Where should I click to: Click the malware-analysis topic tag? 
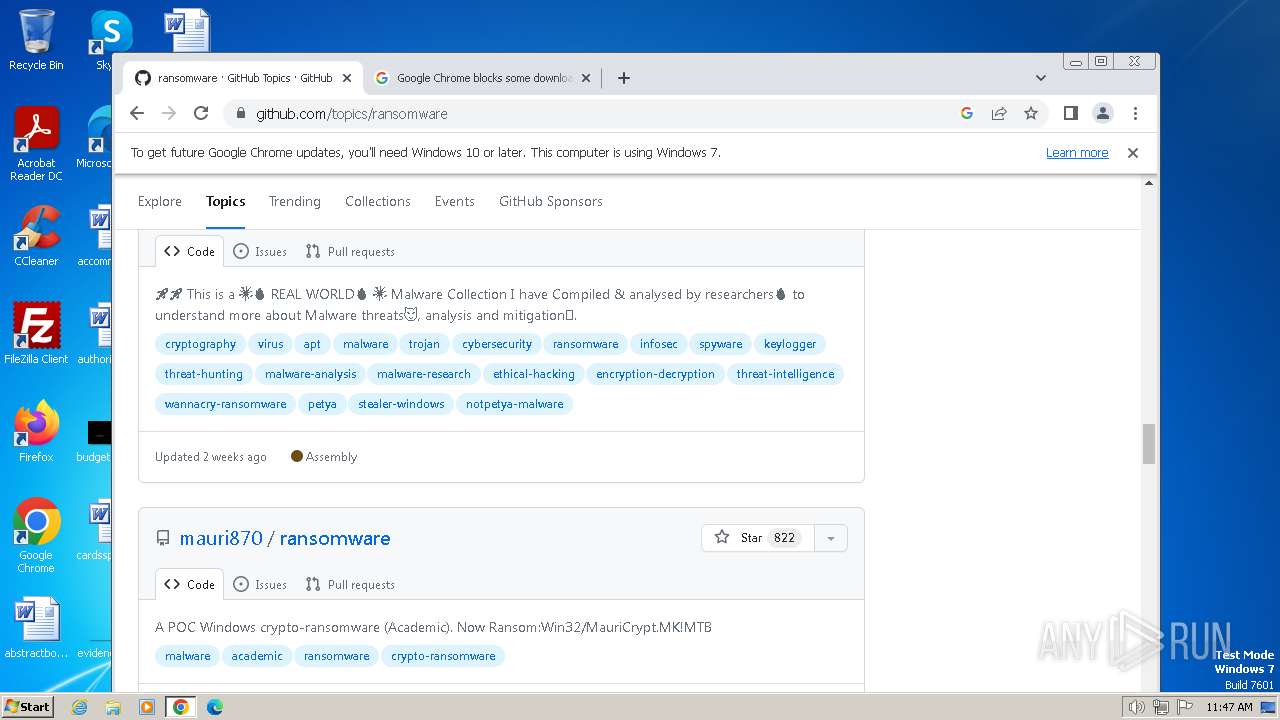pos(311,374)
